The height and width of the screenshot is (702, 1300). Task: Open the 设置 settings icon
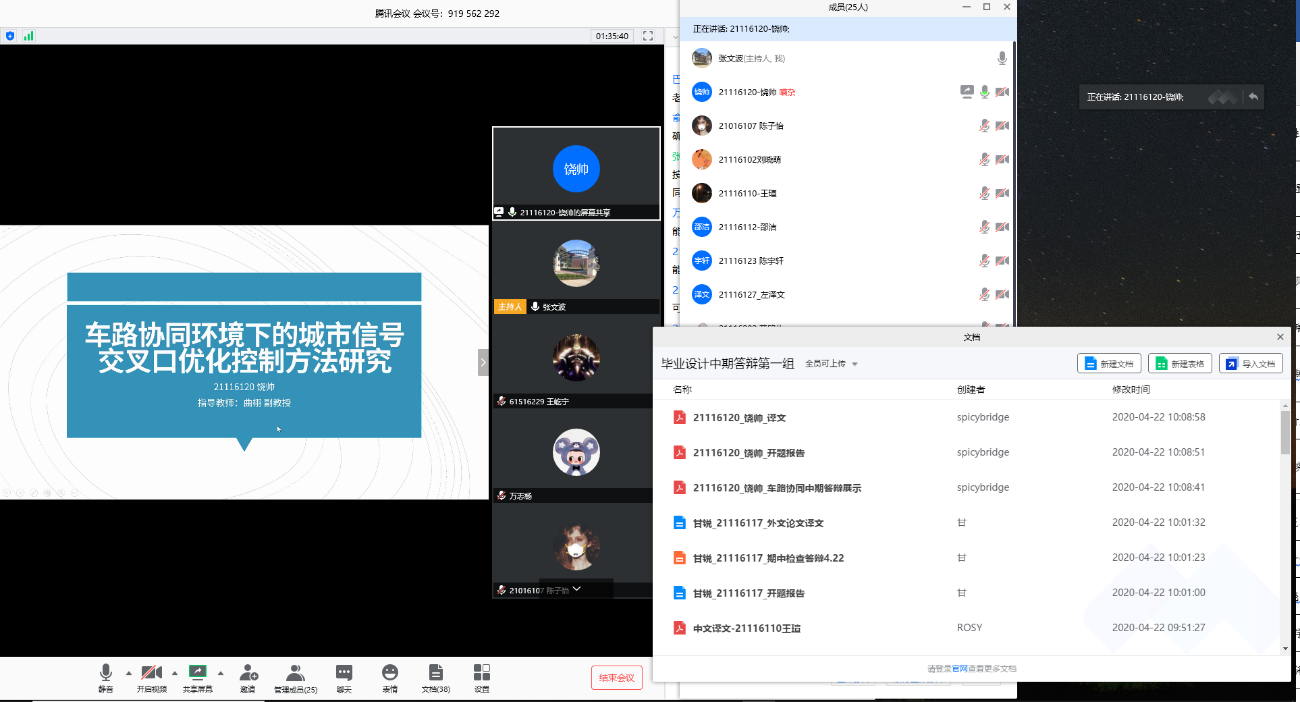click(482, 673)
